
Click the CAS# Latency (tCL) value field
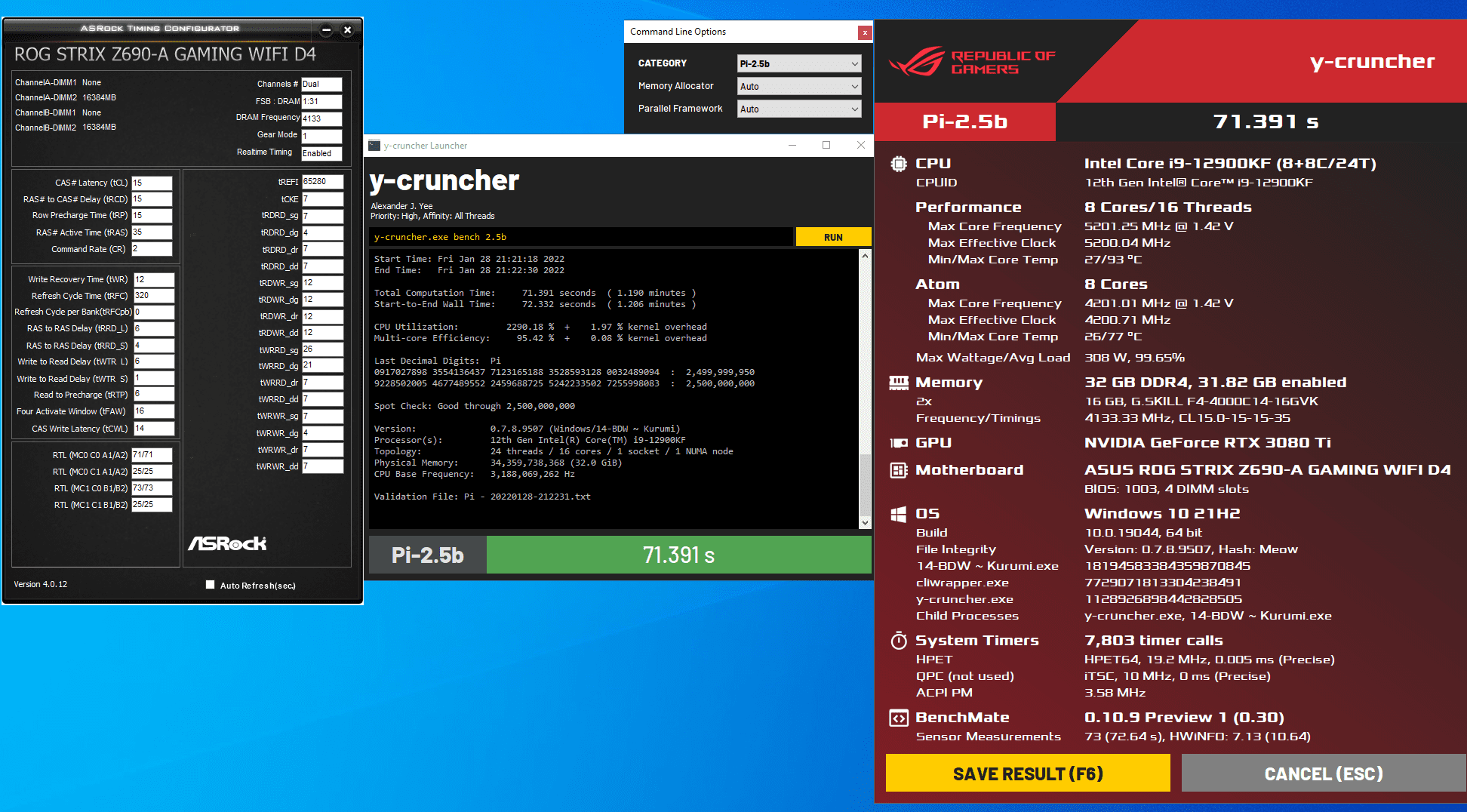152,183
